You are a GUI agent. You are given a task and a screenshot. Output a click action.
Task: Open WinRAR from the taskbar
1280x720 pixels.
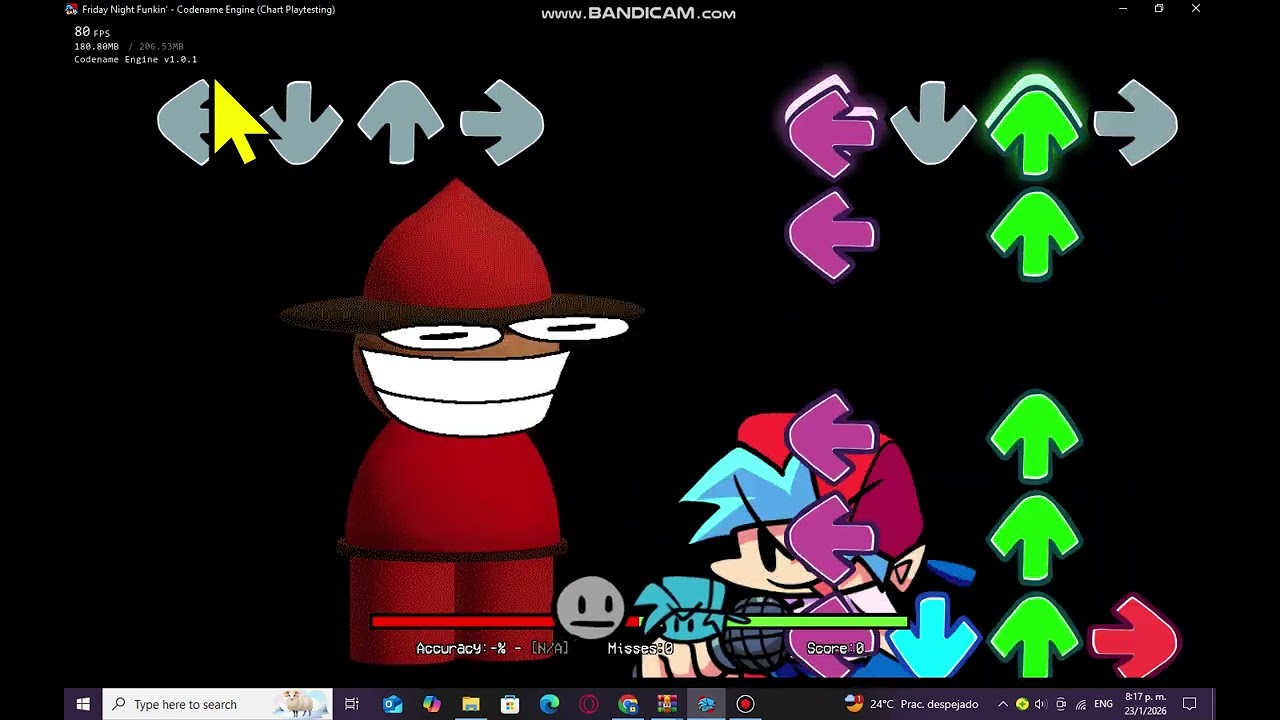click(x=667, y=704)
